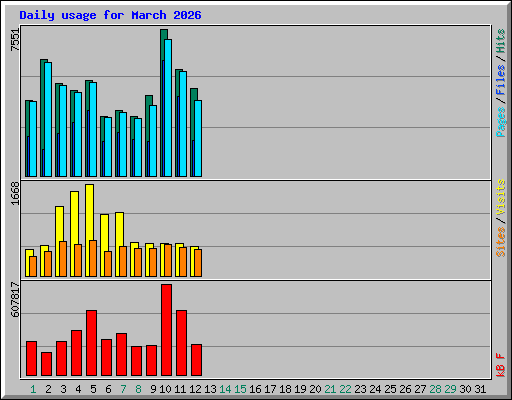Click day 29 on the date axis

coord(450,389)
